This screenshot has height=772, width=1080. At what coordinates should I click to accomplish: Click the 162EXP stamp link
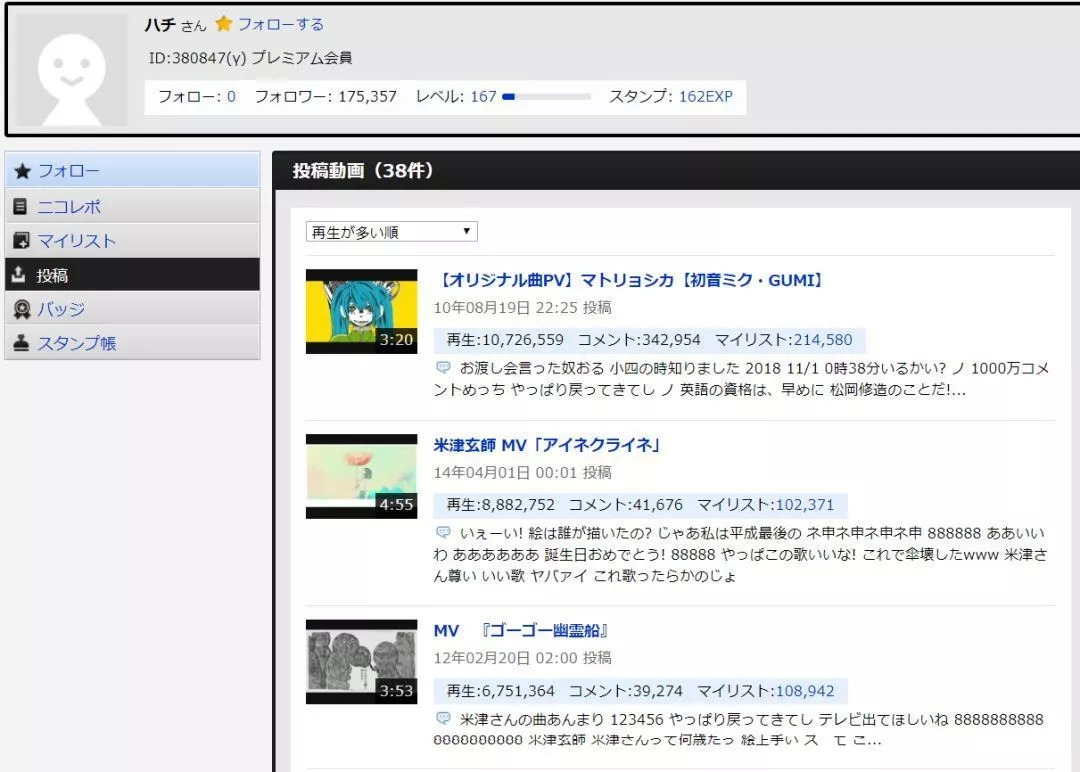click(705, 97)
